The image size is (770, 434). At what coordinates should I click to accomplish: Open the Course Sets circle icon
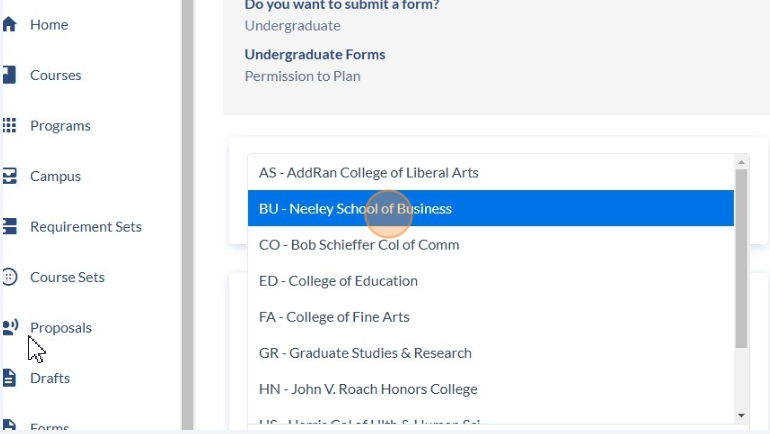tap(9, 277)
